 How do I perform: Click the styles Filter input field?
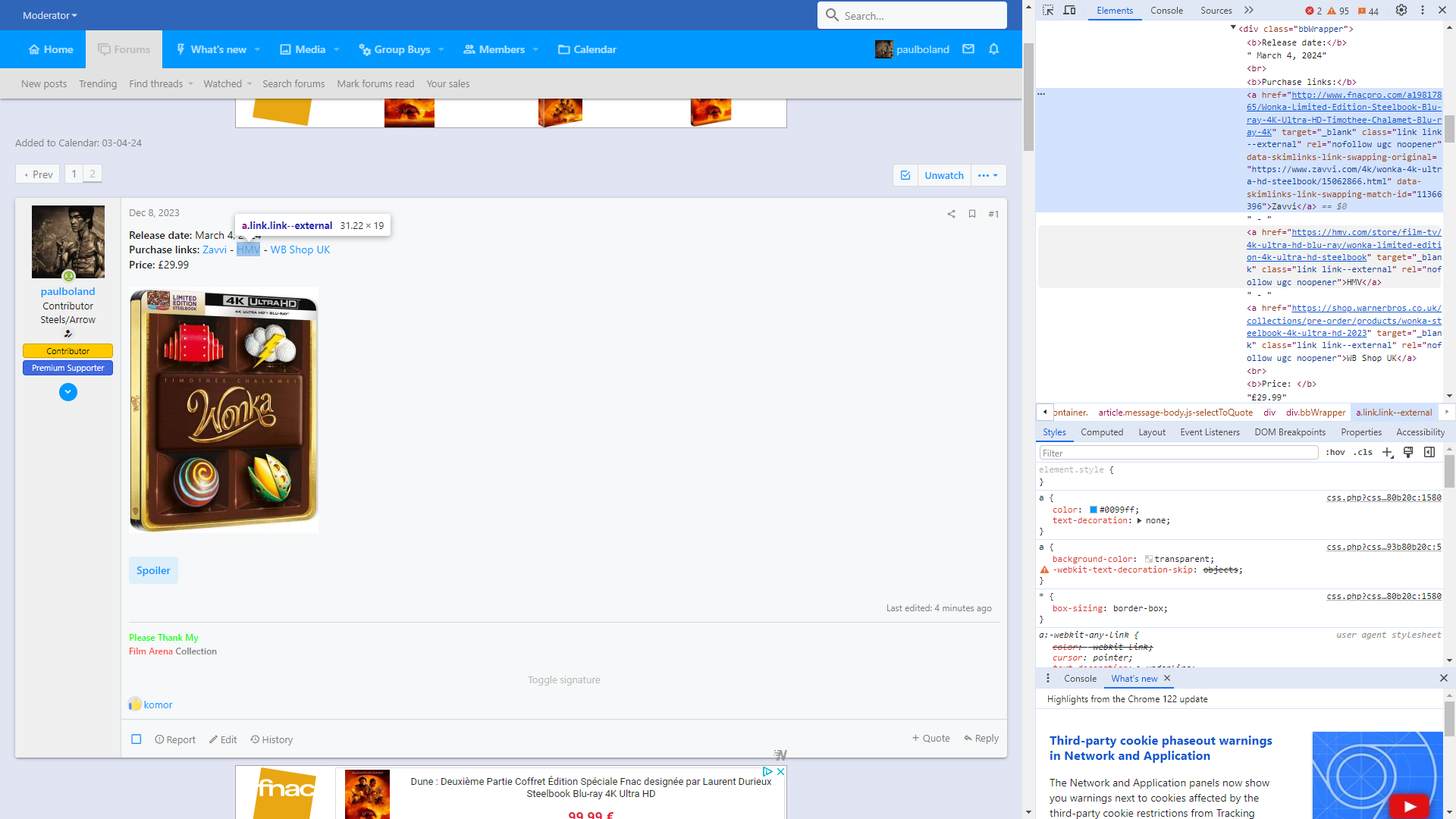pos(1178,453)
